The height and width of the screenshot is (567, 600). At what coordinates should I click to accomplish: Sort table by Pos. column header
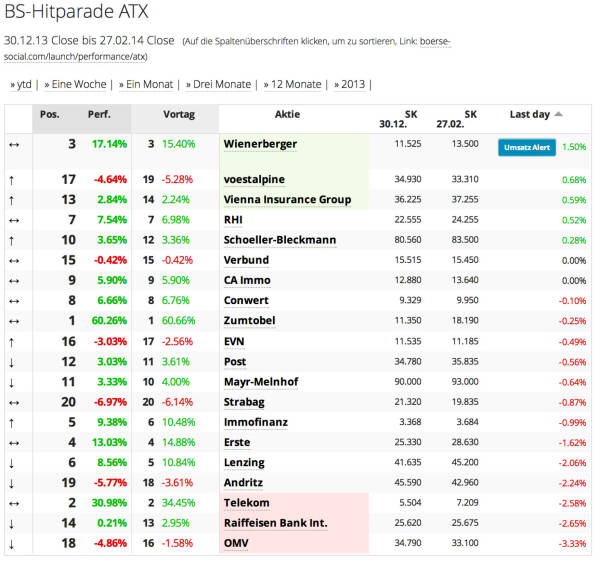click(50, 114)
